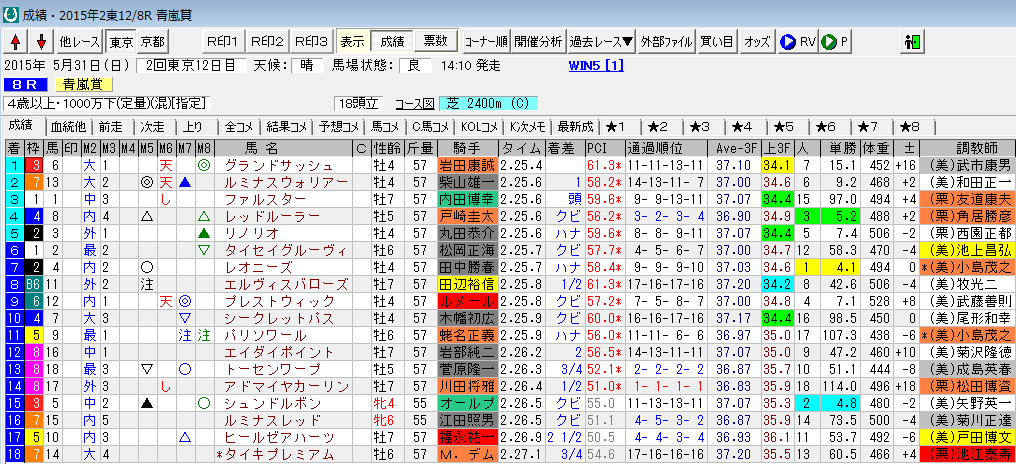The height and width of the screenshot is (464, 1016).
Task: Click the コース図 course map link
Action: [x=413, y=104]
